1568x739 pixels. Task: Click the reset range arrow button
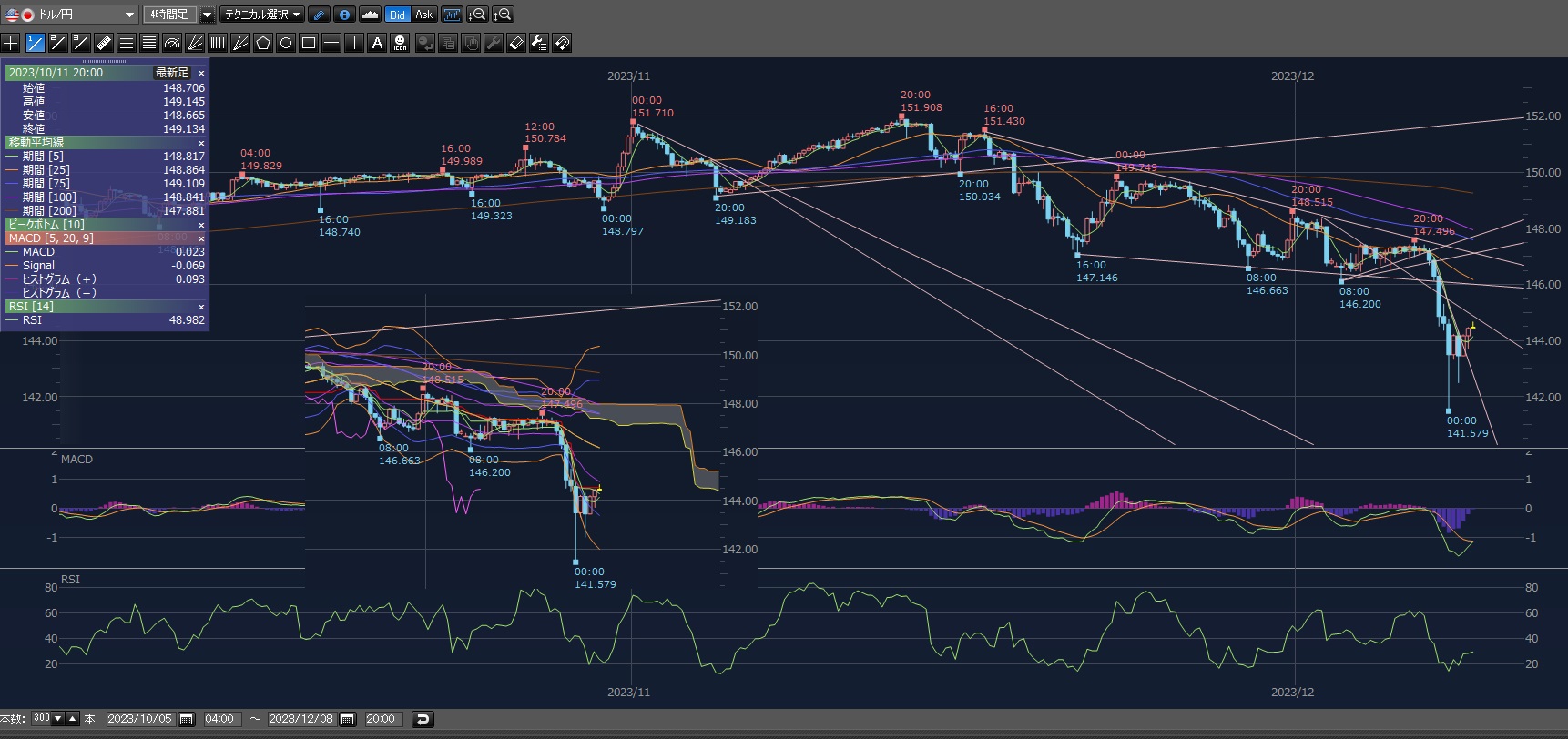[423, 719]
